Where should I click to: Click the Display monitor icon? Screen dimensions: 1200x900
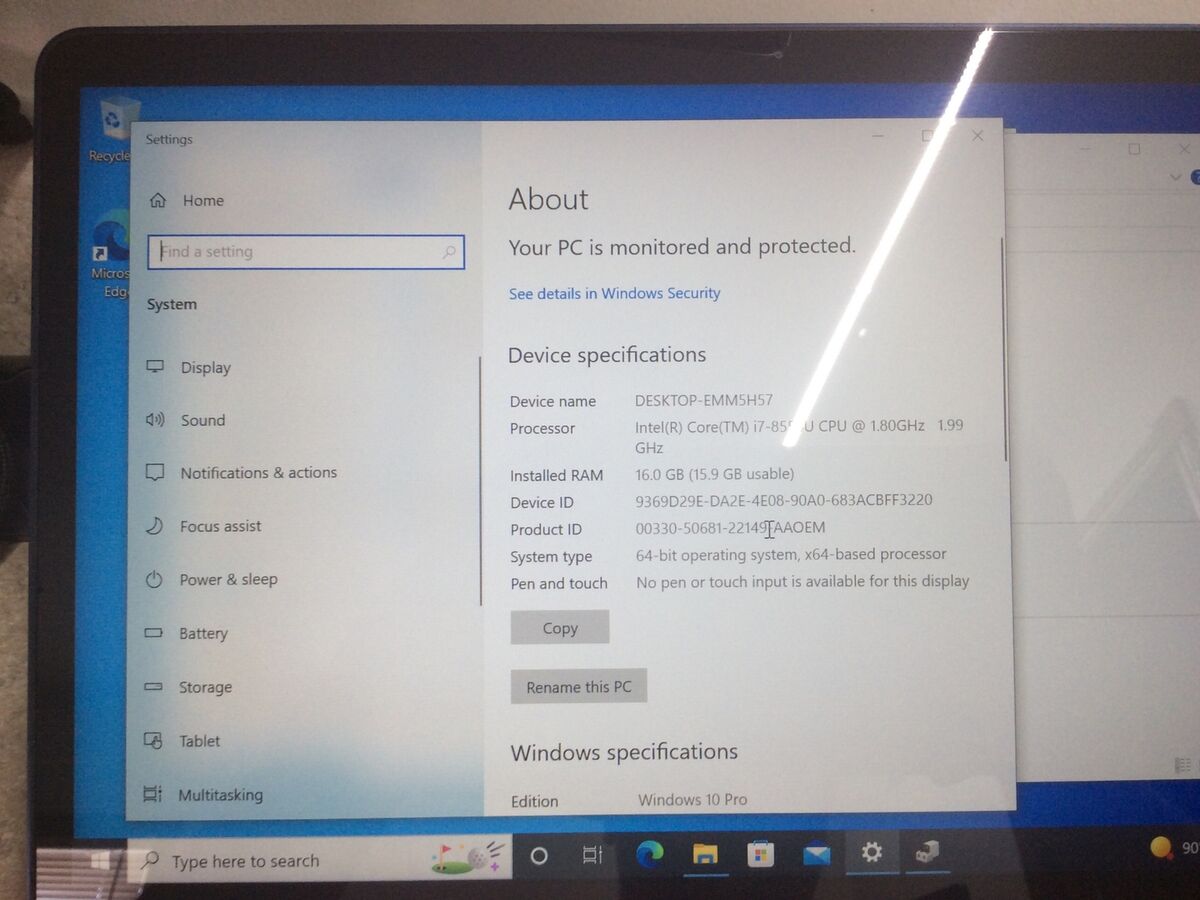tap(155, 367)
